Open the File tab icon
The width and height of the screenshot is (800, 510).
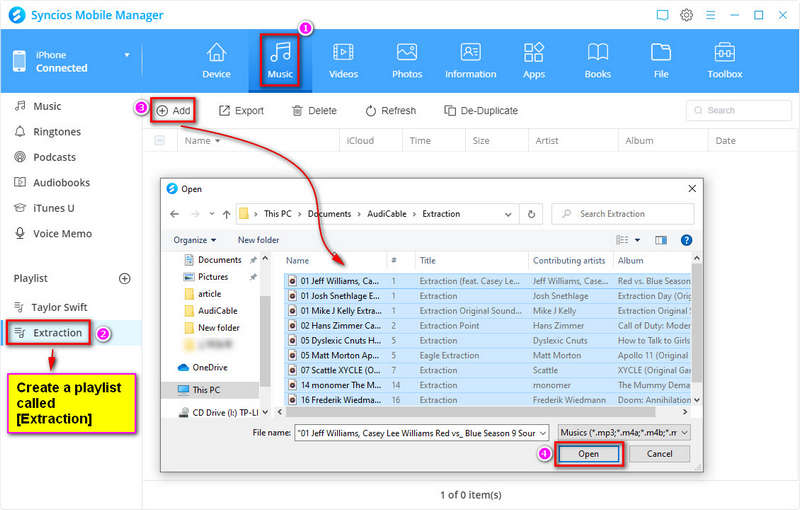point(661,52)
